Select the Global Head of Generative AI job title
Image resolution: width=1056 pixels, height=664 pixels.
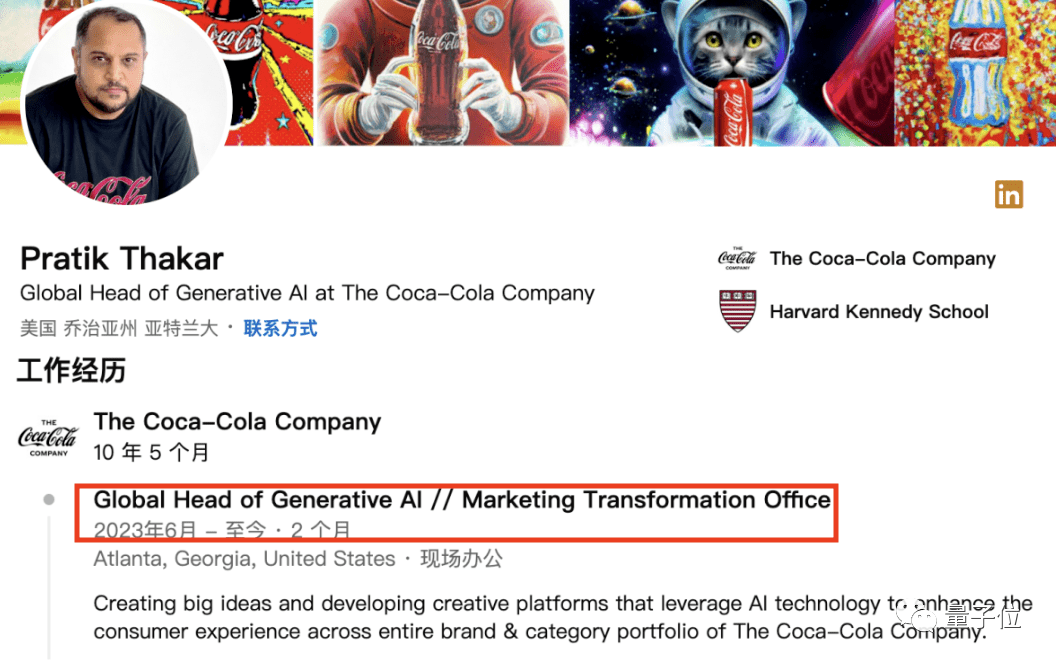[x=462, y=499]
